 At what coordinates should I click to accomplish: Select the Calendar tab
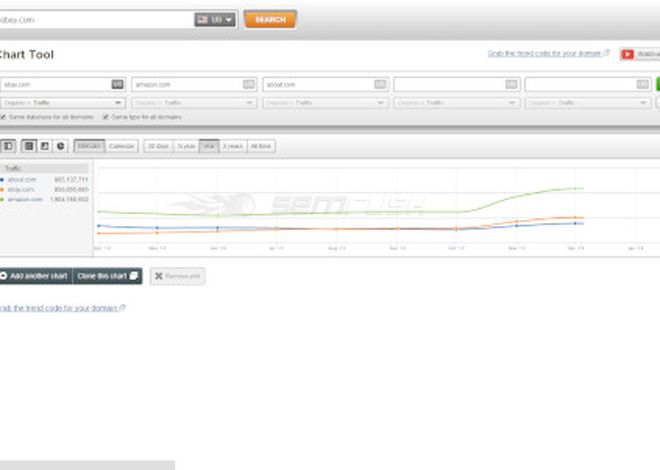(x=122, y=146)
